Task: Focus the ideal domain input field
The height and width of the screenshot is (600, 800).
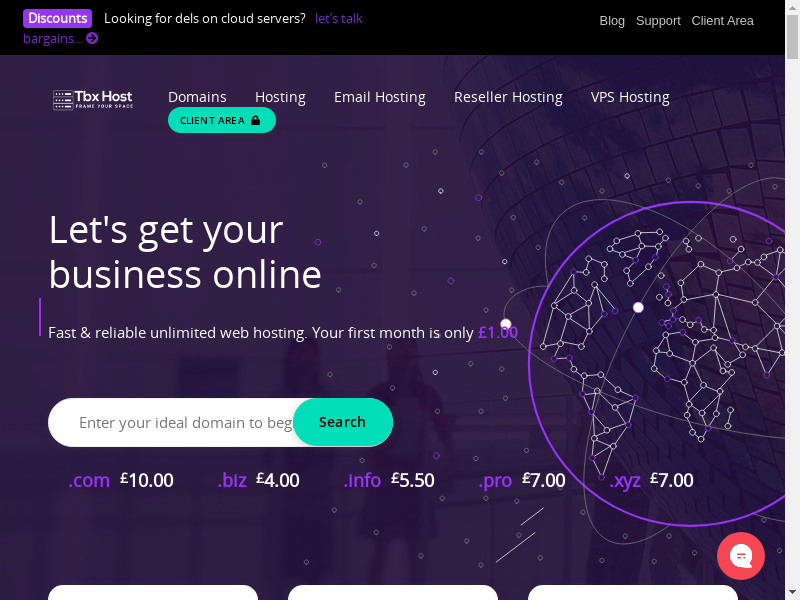Action: pos(185,422)
